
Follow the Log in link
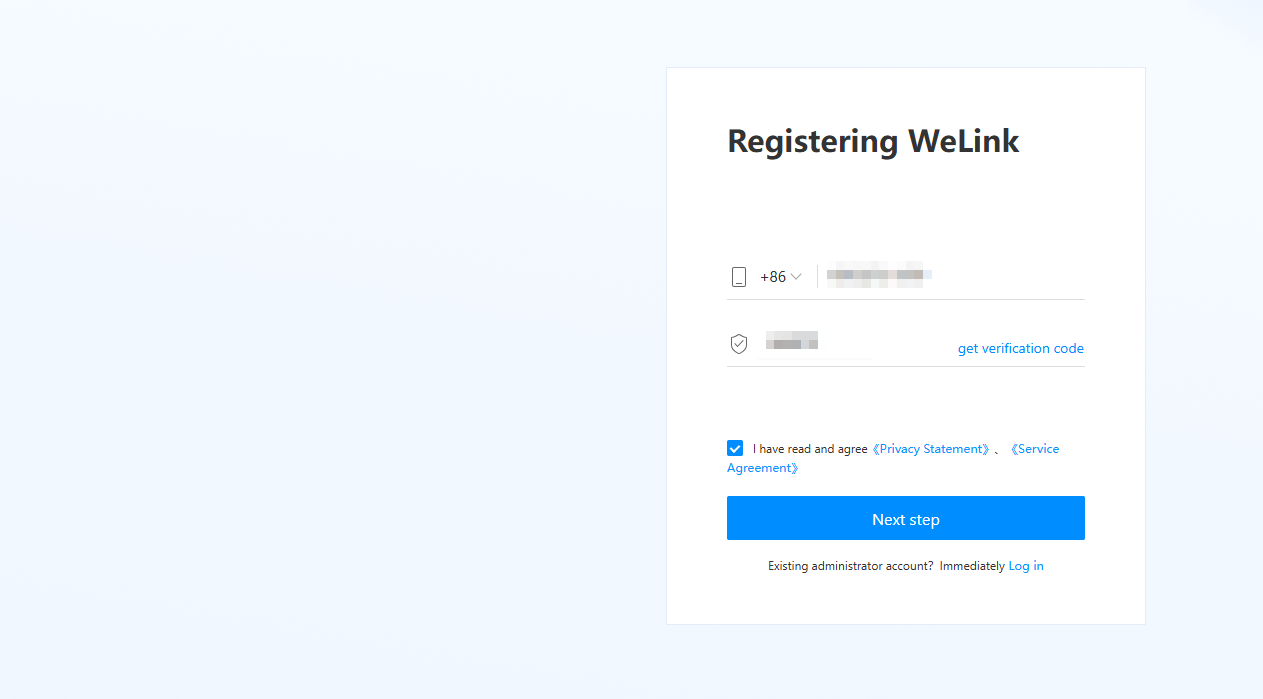pos(1026,566)
